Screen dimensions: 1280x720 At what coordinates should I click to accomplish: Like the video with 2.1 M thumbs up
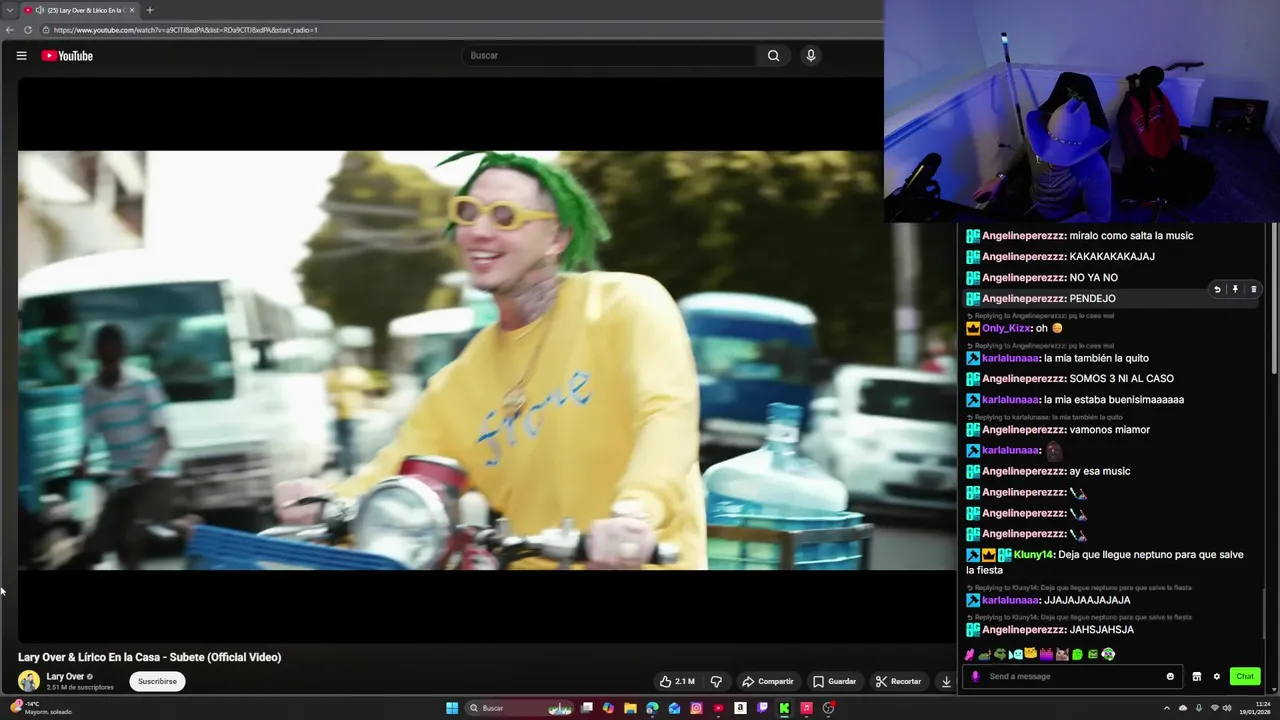(x=677, y=681)
